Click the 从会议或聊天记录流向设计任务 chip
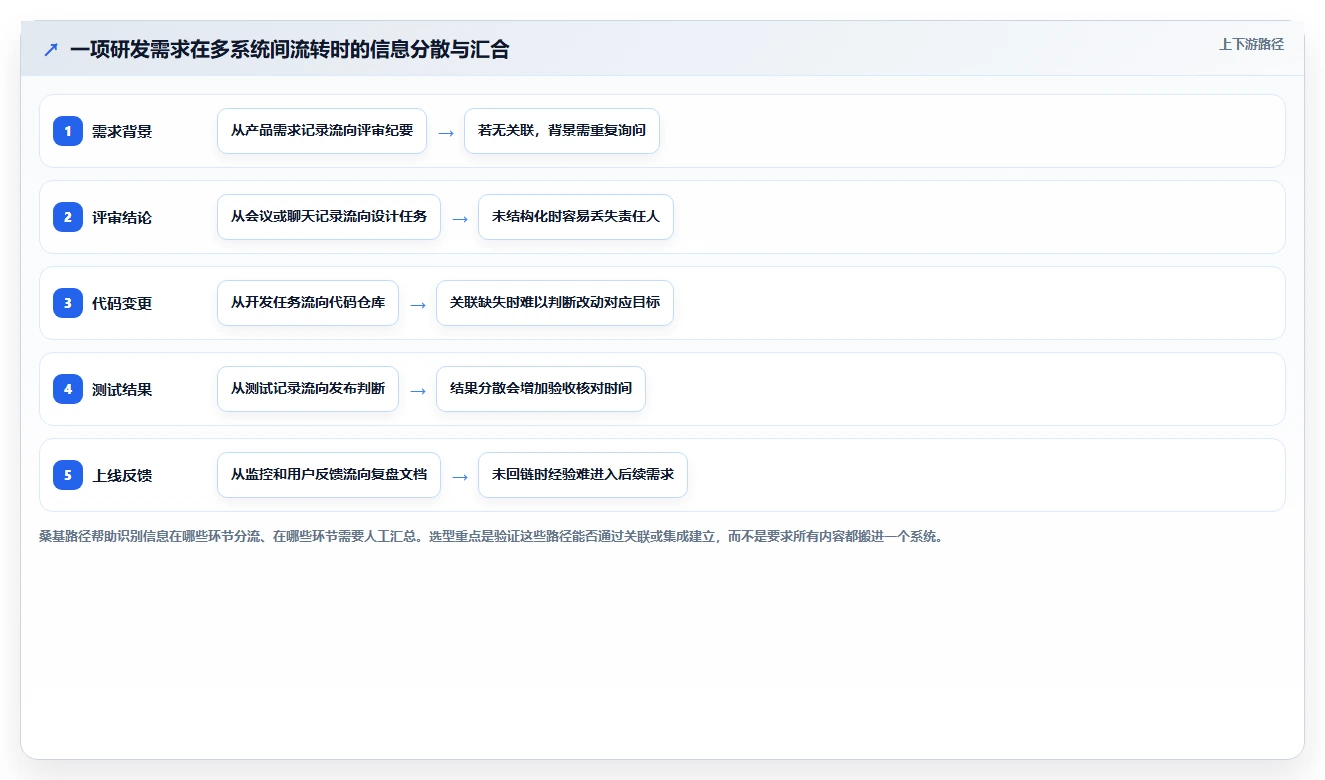Image resolution: width=1325 pixels, height=780 pixels. pyautogui.click(x=329, y=217)
